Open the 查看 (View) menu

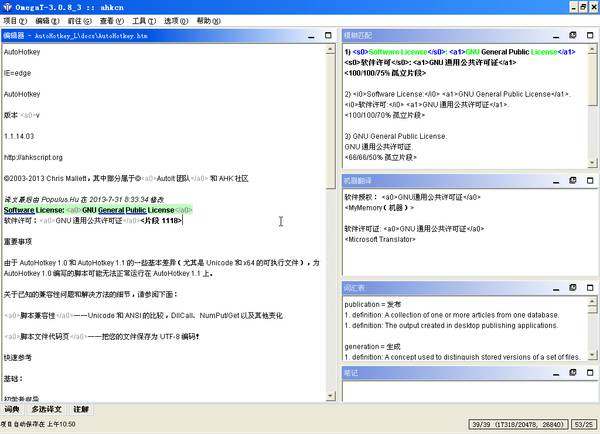pyautogui.click(x=112, y=21)
